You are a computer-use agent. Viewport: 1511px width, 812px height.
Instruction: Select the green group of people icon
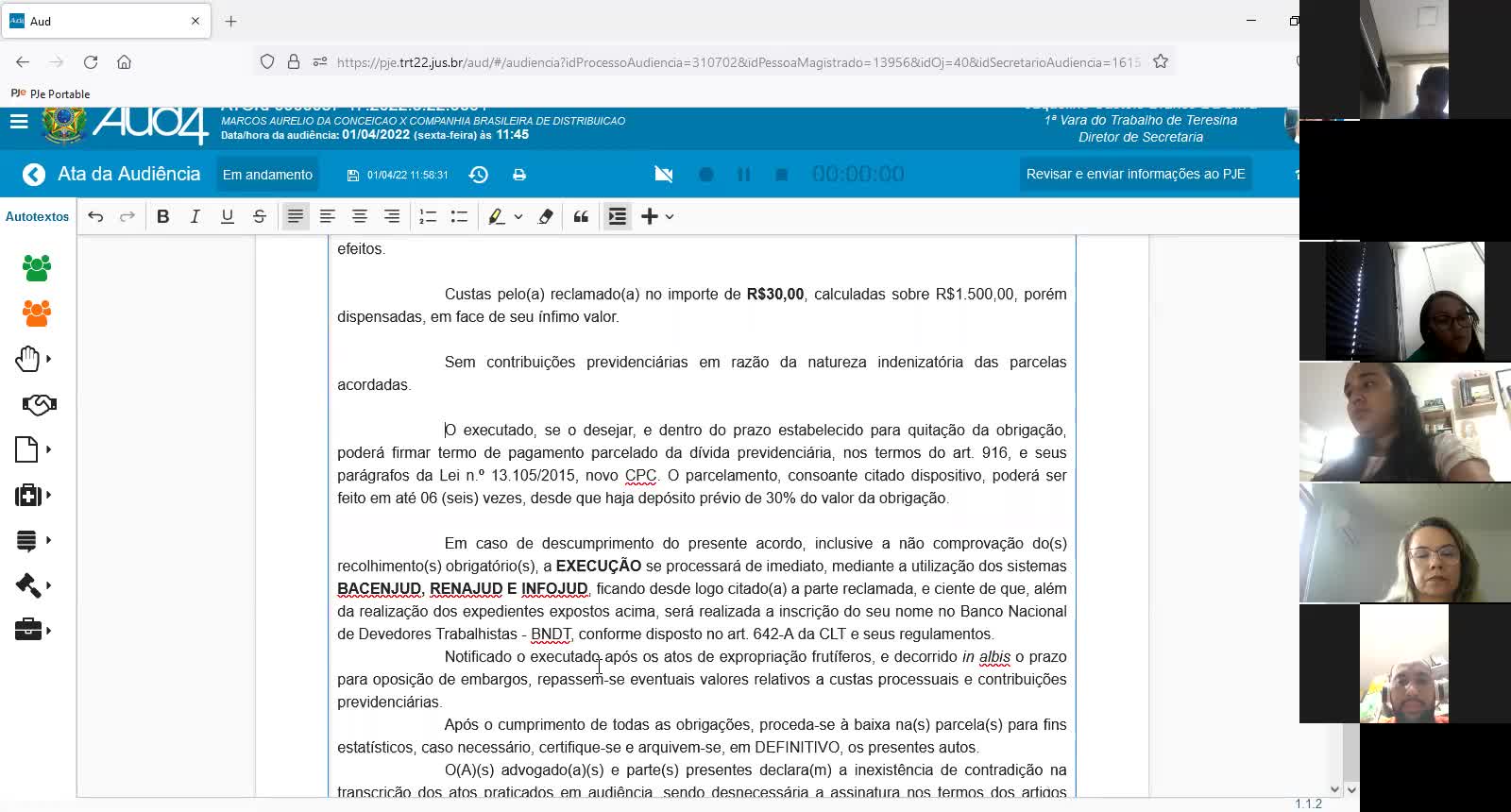pos(37,267)
